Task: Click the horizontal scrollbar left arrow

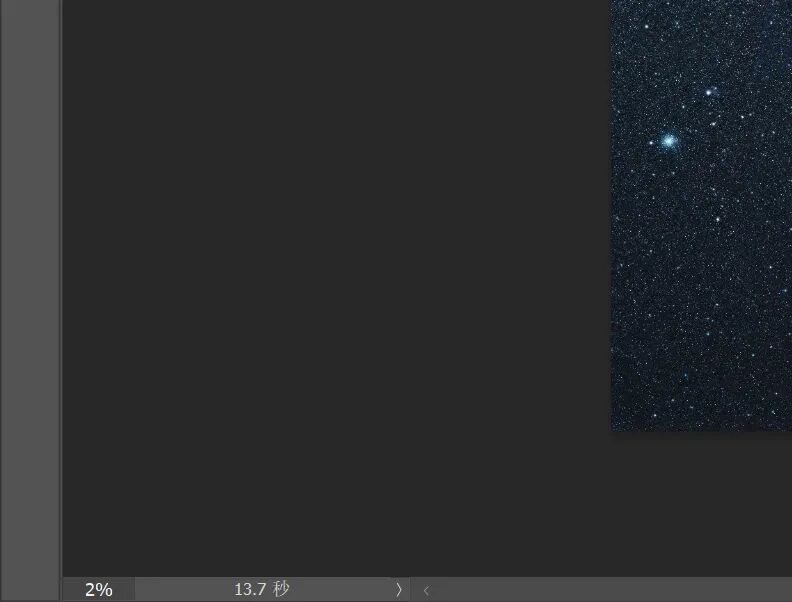Action: [426, 590]
